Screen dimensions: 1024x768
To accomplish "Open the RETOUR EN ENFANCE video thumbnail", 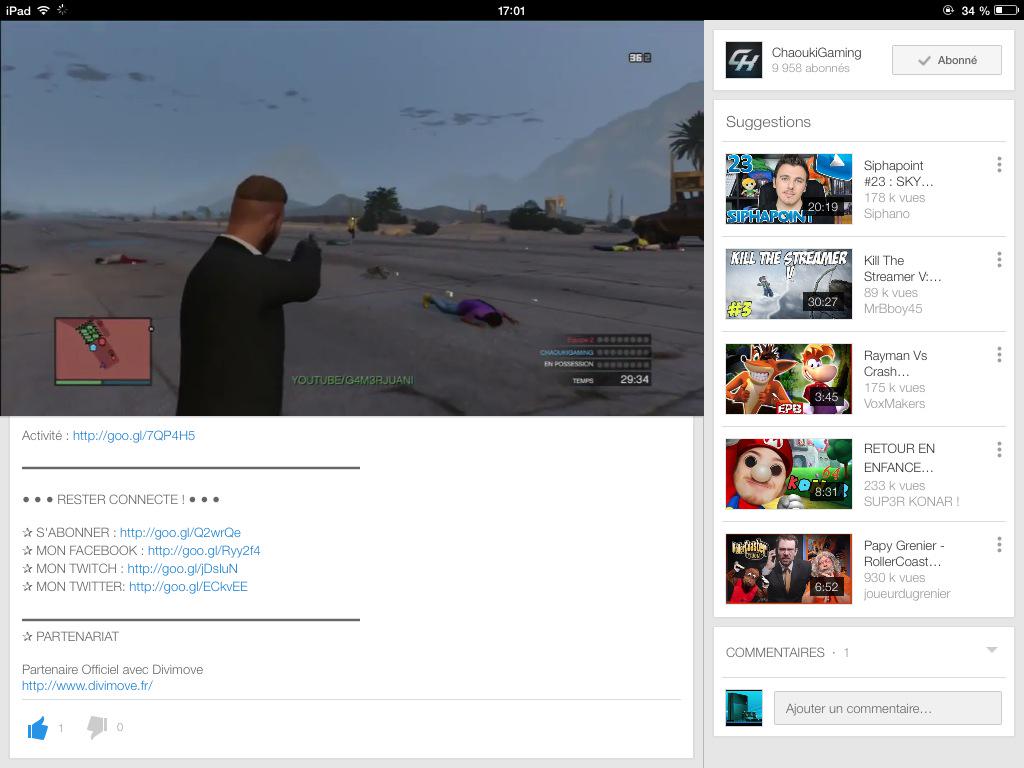I will pyautogui.click(x=789, y=474).
